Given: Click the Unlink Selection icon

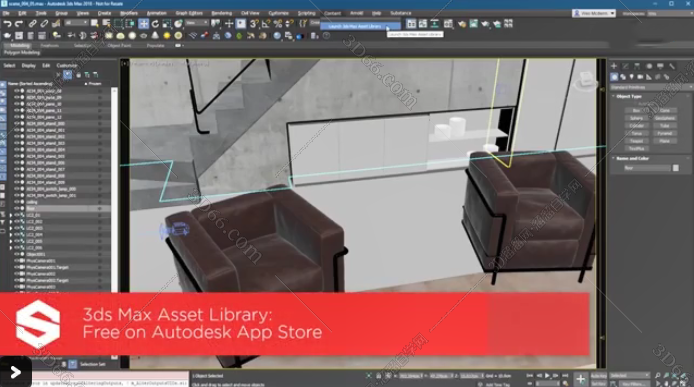Looking at the screenshot, I should coord(44,23).
